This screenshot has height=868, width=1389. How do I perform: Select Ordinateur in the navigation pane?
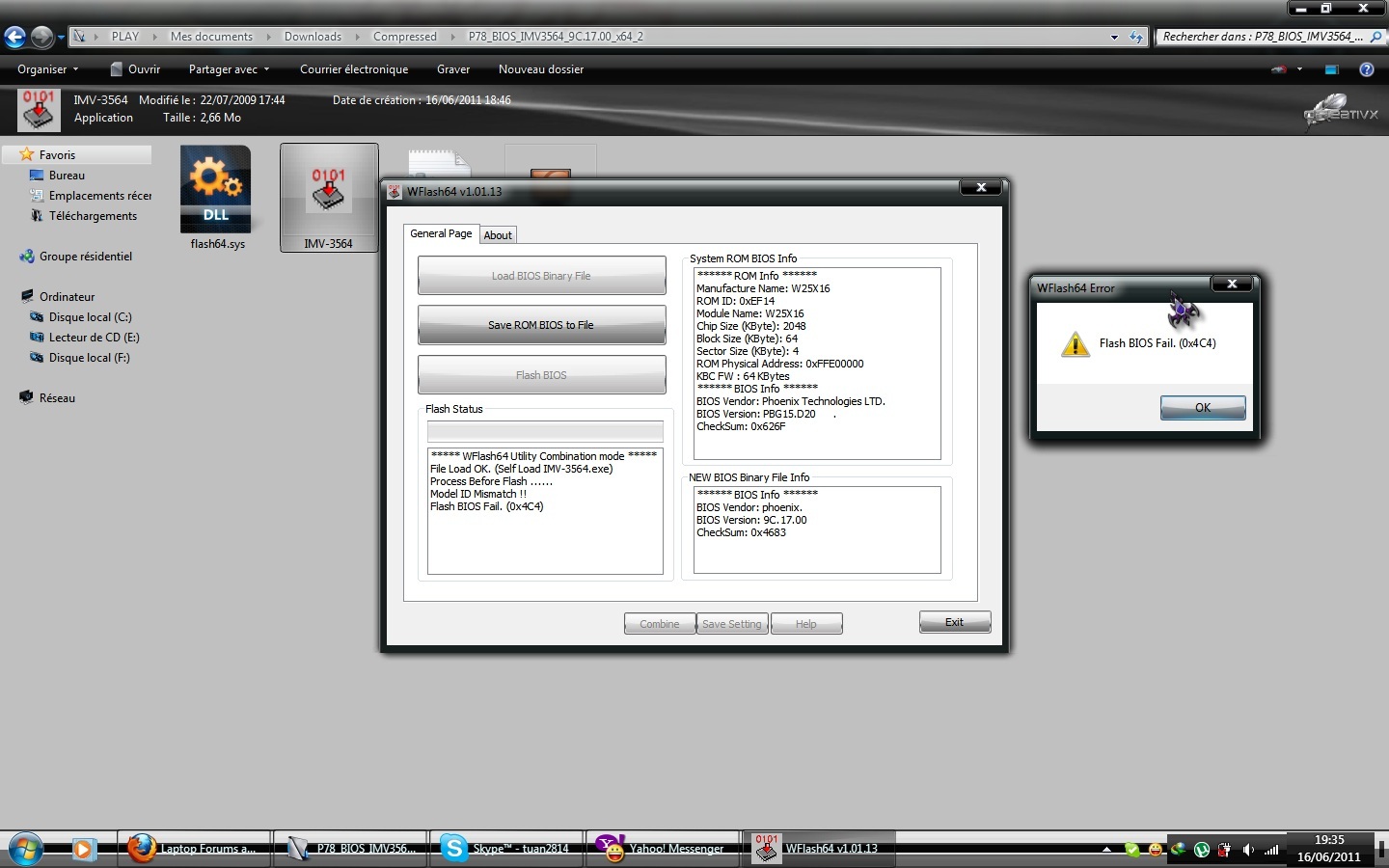pos(67,297)
